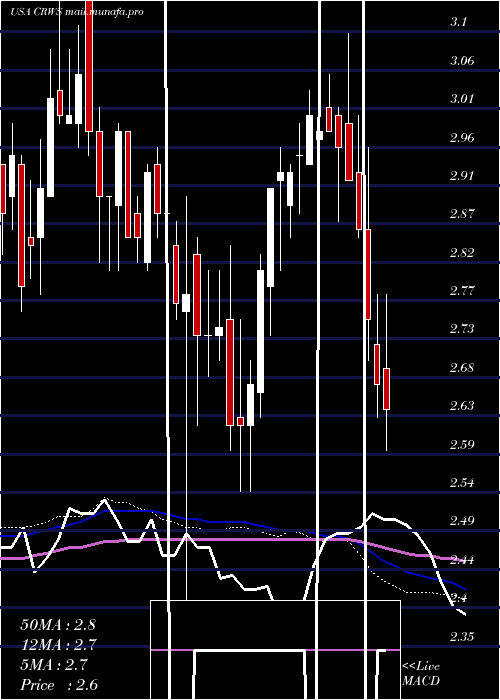Viewport: 500px width, 700px height.
Task: Click the 12MA : 2.7 legend entry
Action: tap(58, 645)
